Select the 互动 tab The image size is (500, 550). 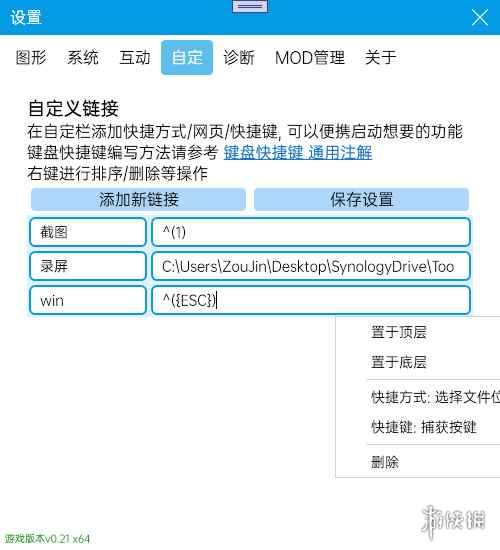[135, 58]
